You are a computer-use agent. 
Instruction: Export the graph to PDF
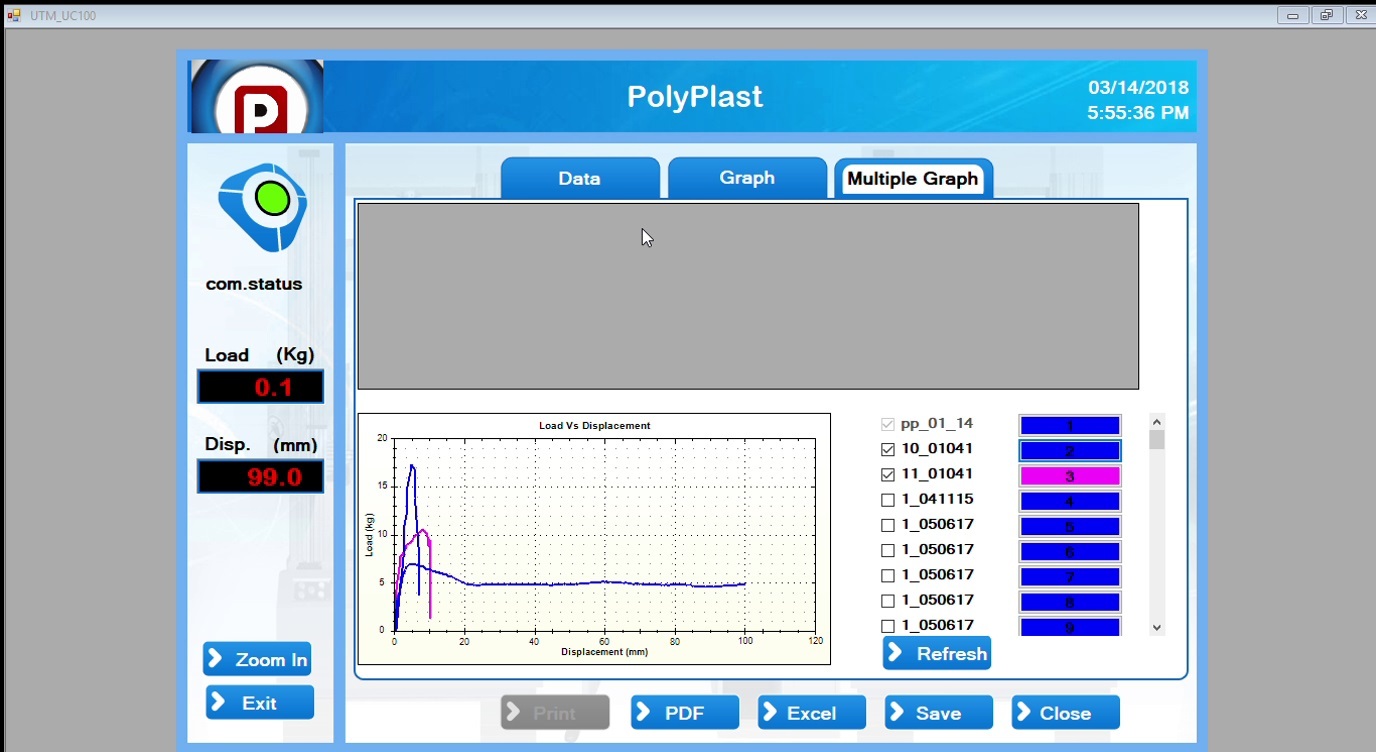[685, 713]
